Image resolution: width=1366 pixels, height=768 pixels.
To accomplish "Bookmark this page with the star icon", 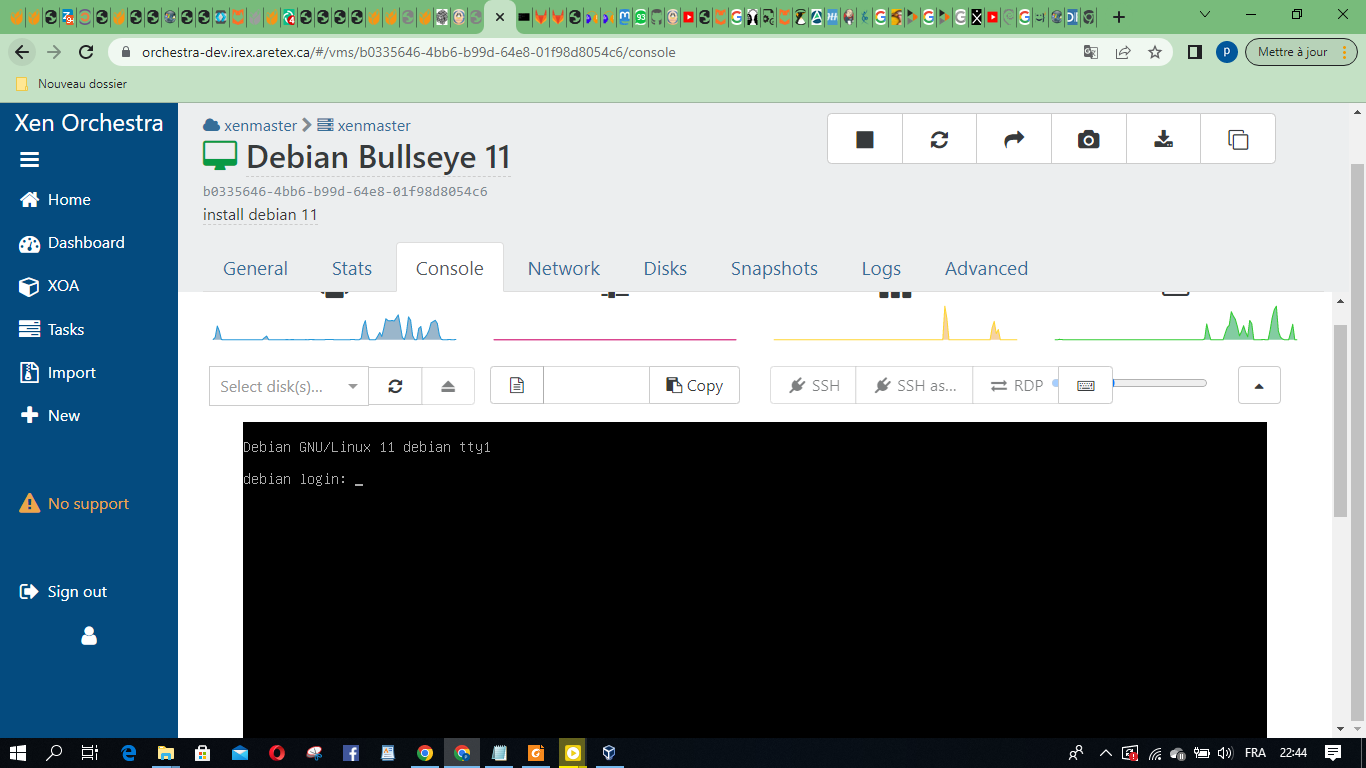I will (1155, 52).
